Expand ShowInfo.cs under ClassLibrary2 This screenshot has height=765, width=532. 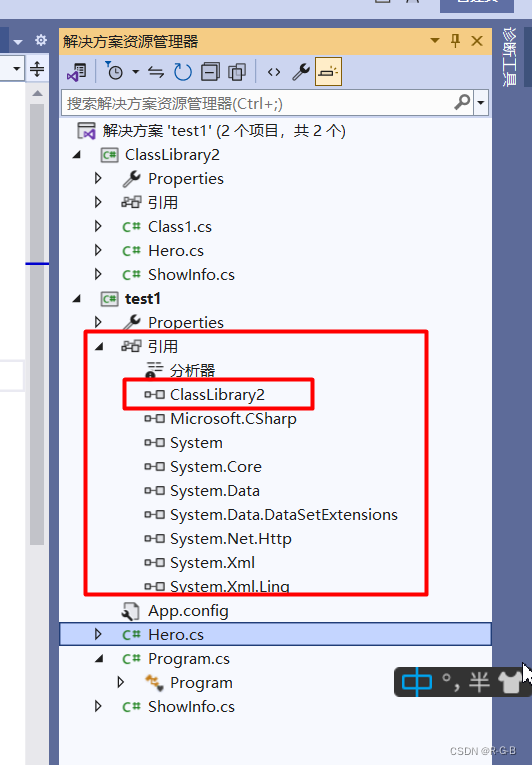pyautogui.click(x=98, y=274)
